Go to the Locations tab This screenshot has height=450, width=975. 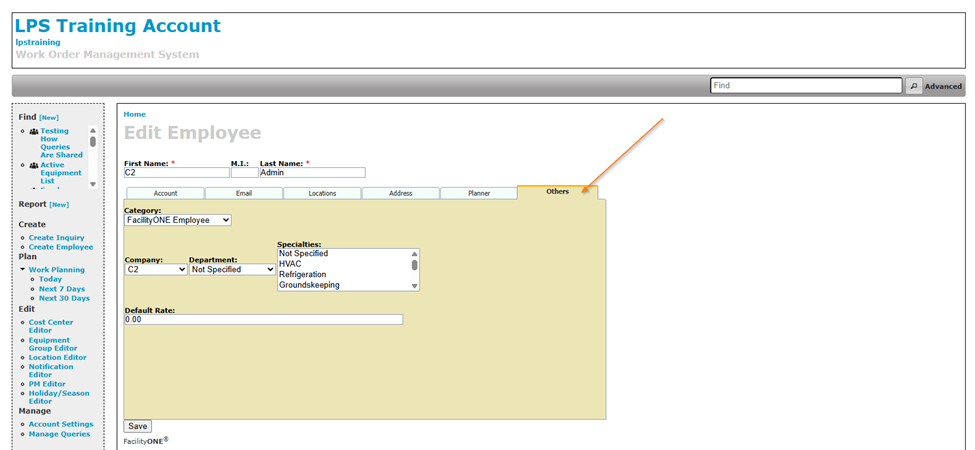(322, 193)
